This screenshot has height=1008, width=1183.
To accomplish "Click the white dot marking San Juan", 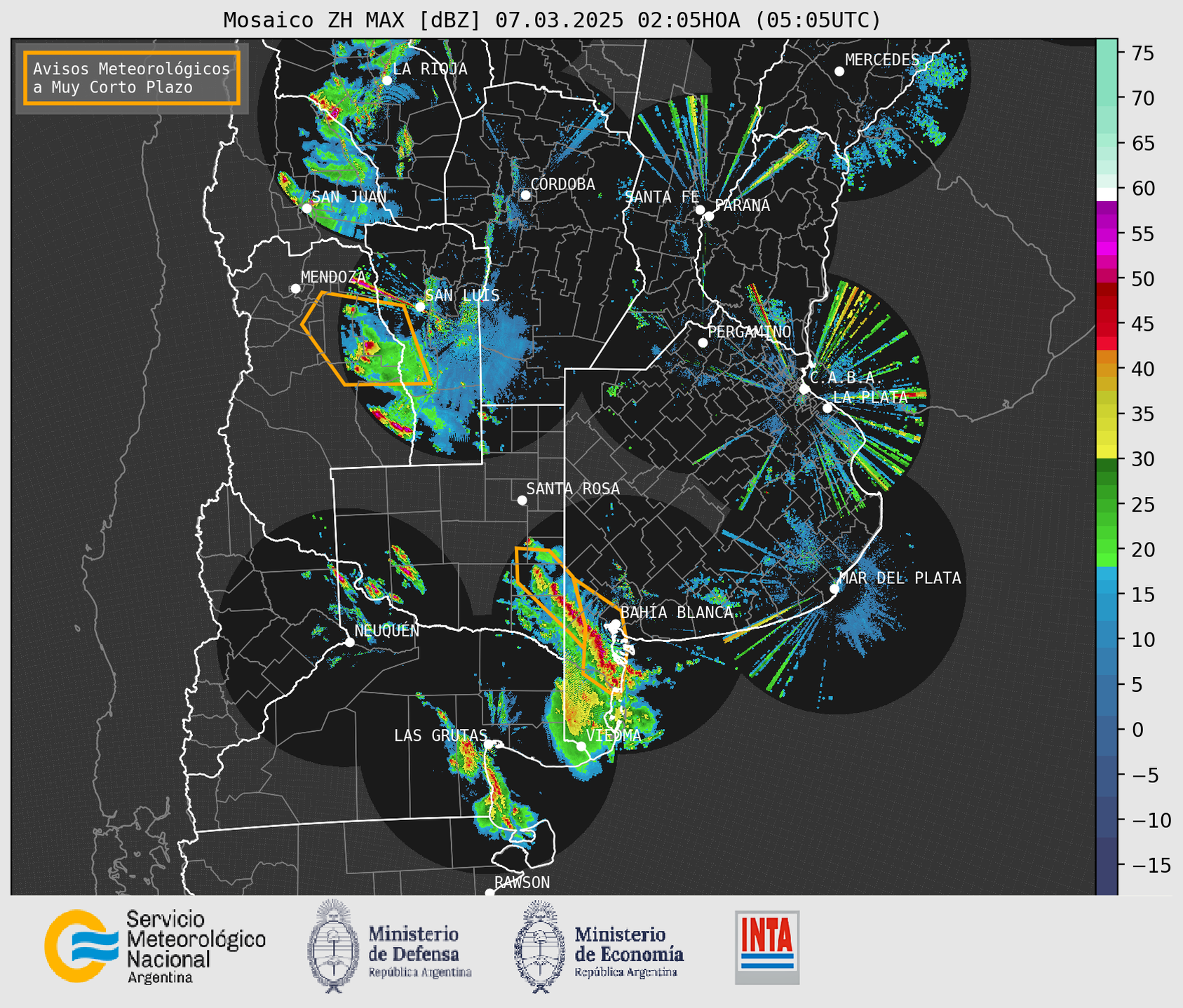I will click(306, 208).
